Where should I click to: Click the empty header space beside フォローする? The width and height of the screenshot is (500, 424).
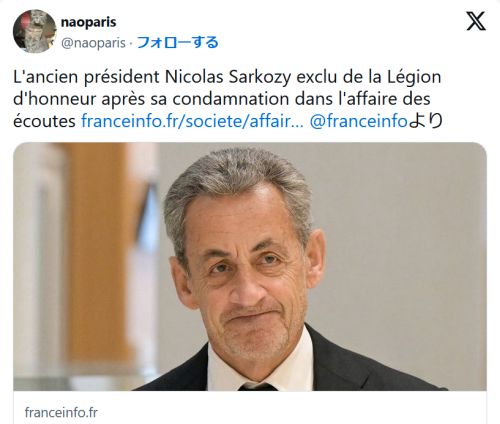(340, 42)
